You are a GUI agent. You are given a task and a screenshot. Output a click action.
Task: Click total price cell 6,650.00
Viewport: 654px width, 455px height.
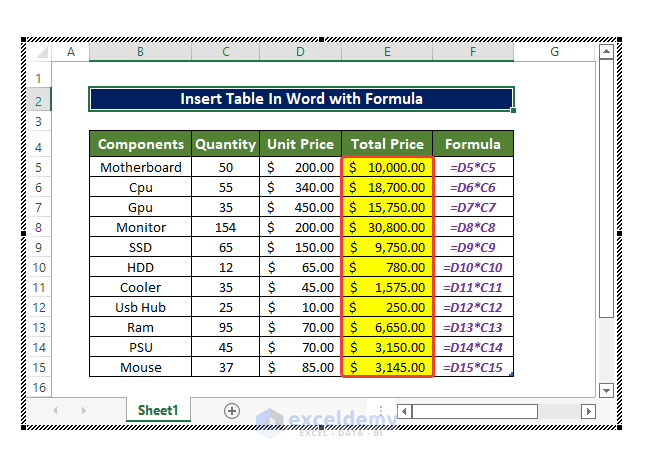(387, 327)
